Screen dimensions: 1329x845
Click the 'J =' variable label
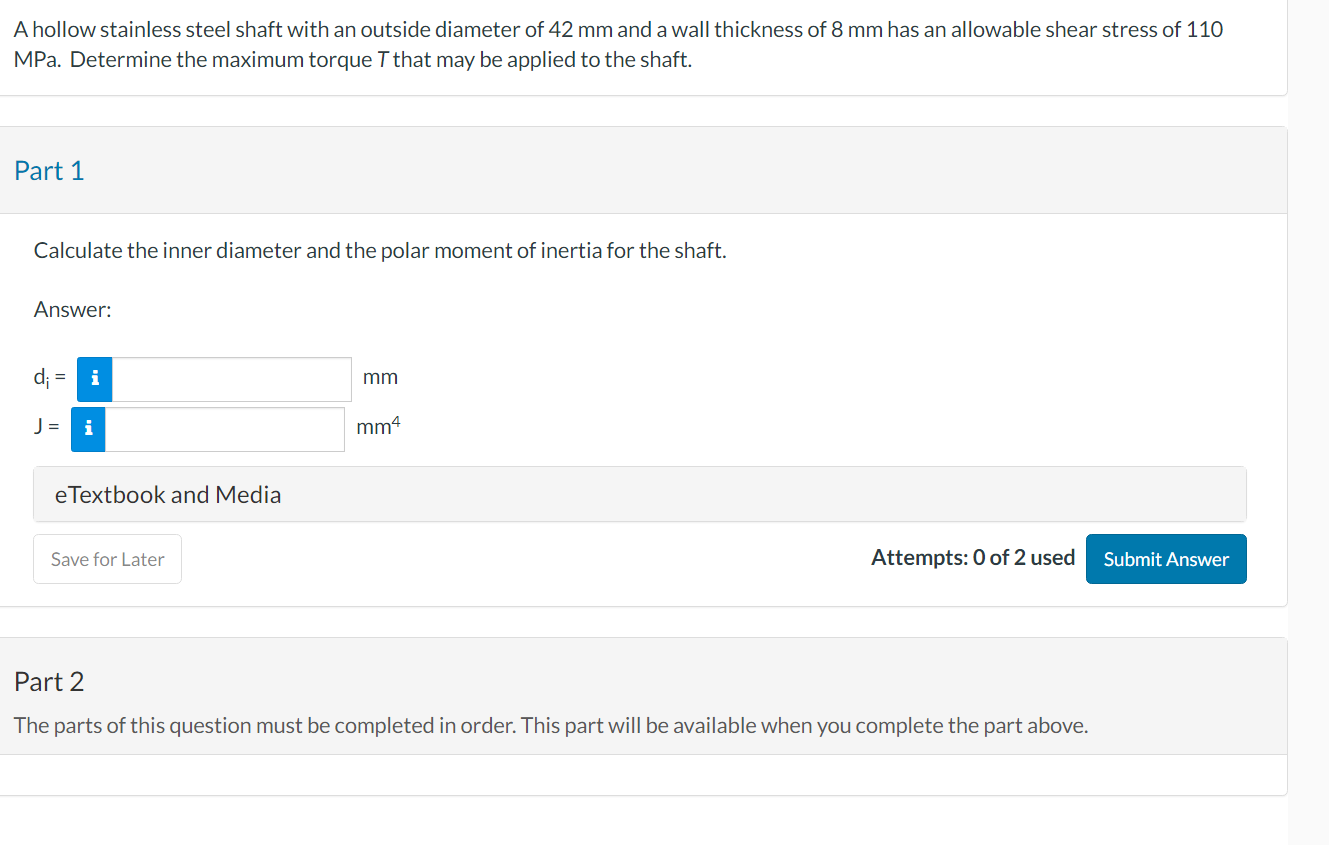tap(46, 429)
